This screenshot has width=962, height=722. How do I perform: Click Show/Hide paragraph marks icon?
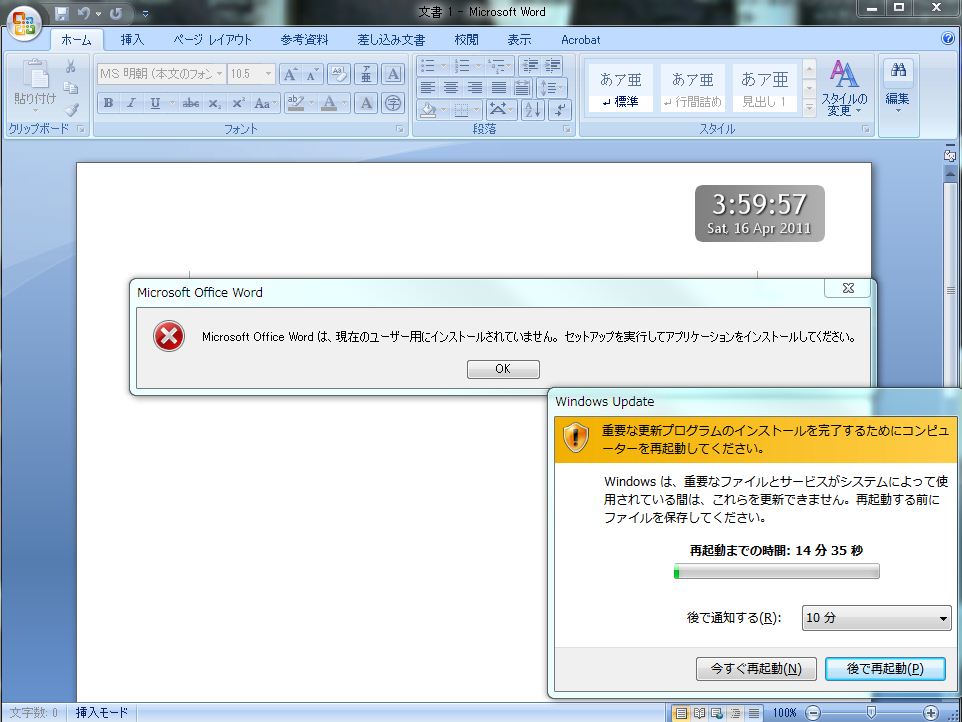tap(560, 110)
